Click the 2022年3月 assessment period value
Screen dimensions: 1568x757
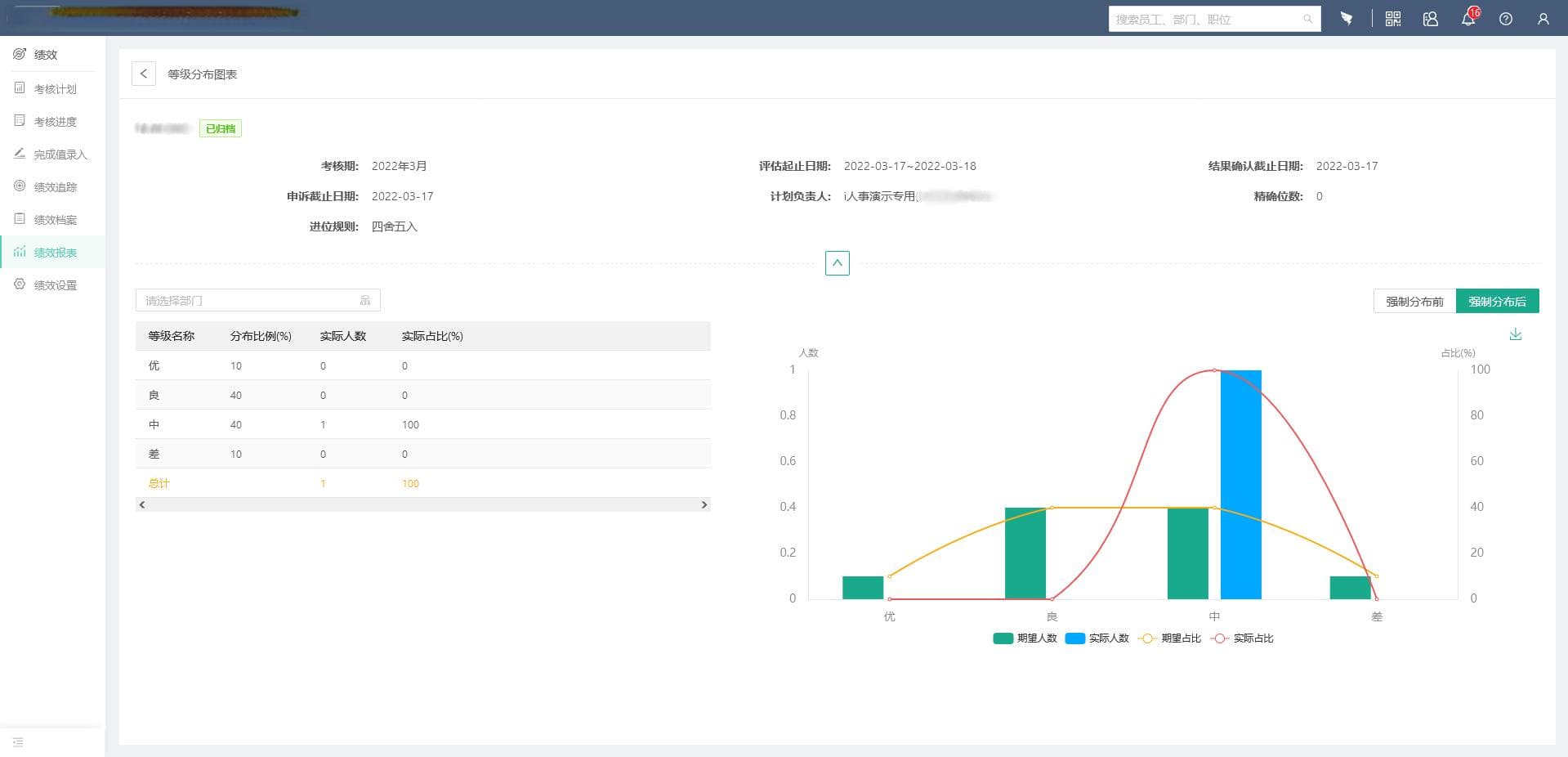click(400, 166)
